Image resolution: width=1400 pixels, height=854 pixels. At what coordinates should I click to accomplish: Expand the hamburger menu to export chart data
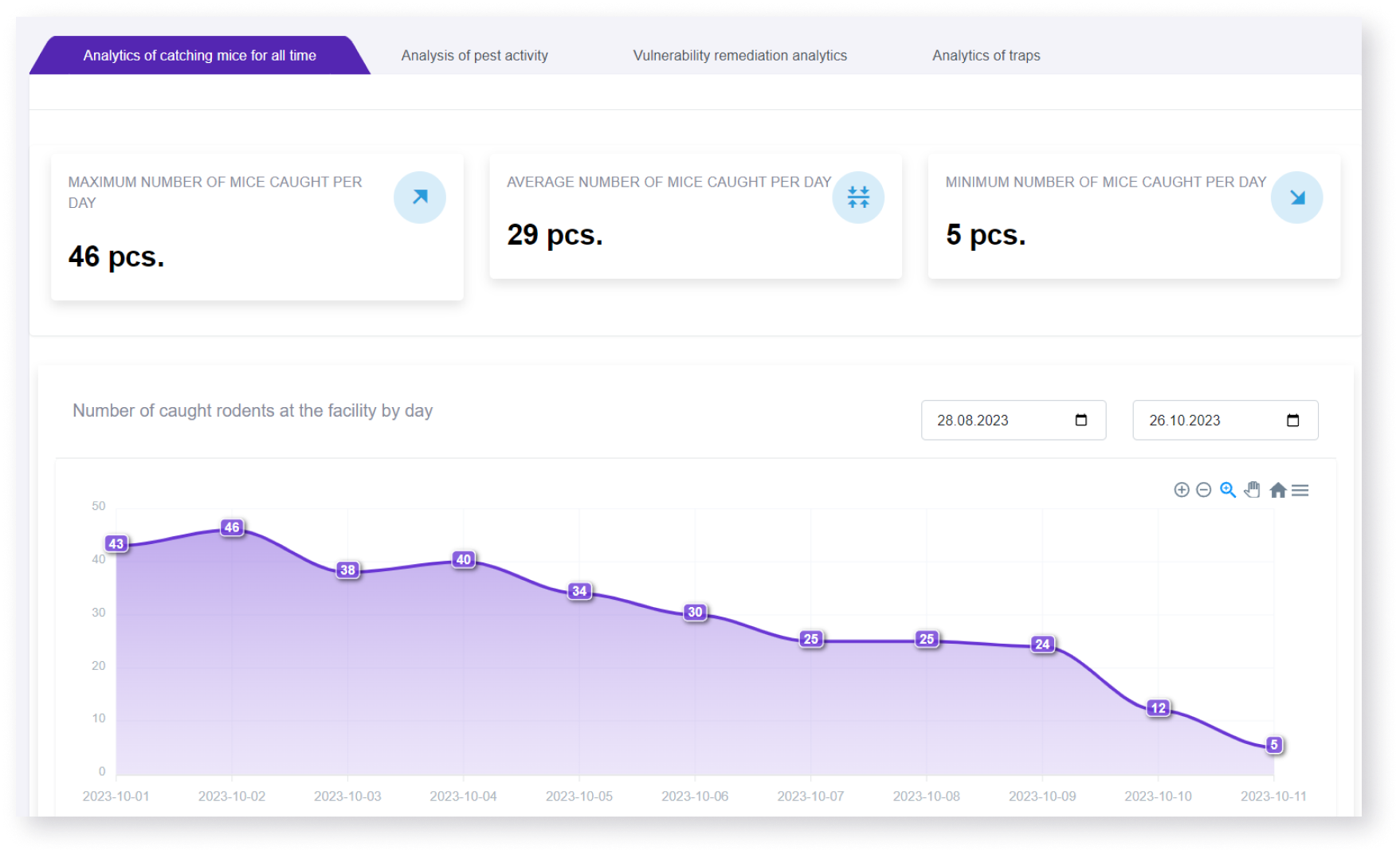click(1300, 490)
